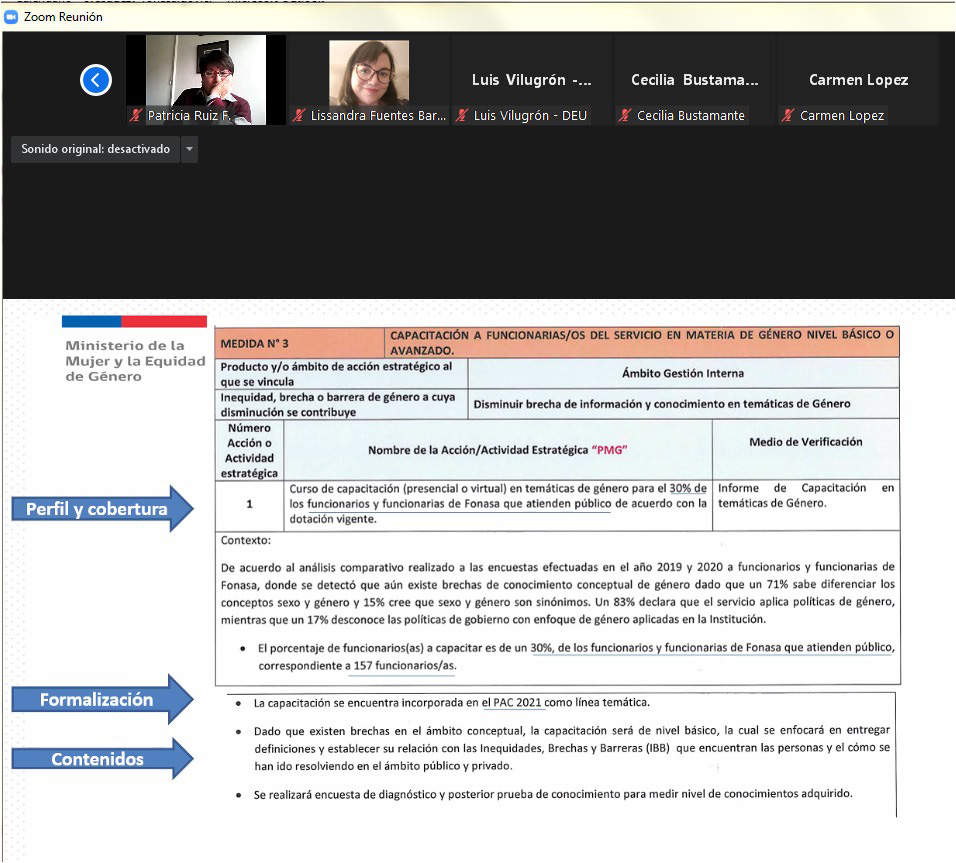The width and height of the screenshot is (956, 863).
Task: Click Luis Vilugrón's muted microphone icon
Action: click(x=462, y=116)
